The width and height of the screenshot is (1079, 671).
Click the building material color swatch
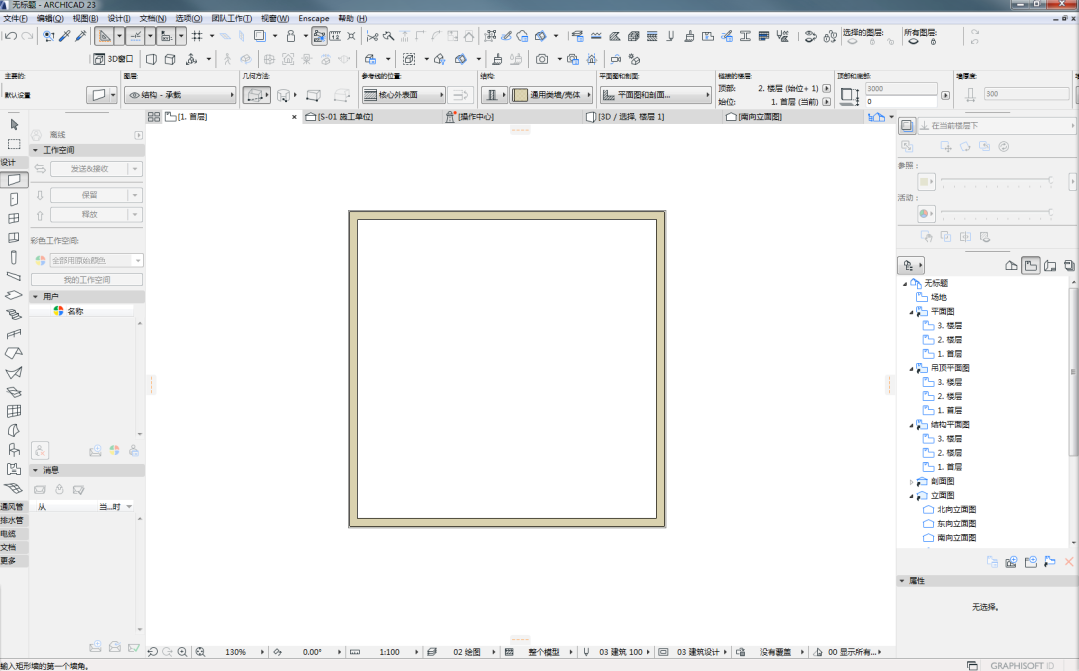(x=520, y=95)
